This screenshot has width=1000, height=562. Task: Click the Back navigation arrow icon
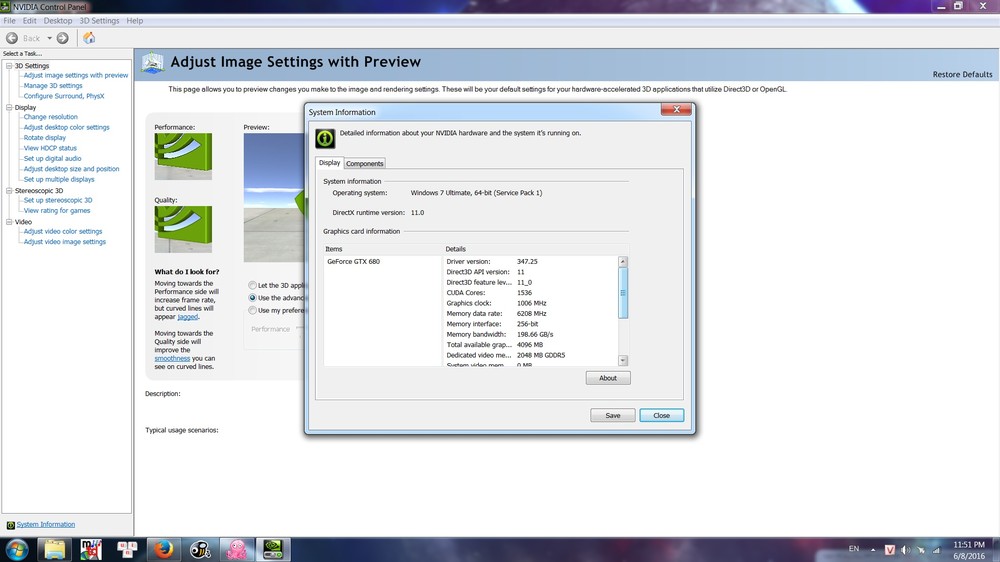(x=11, y=38)
